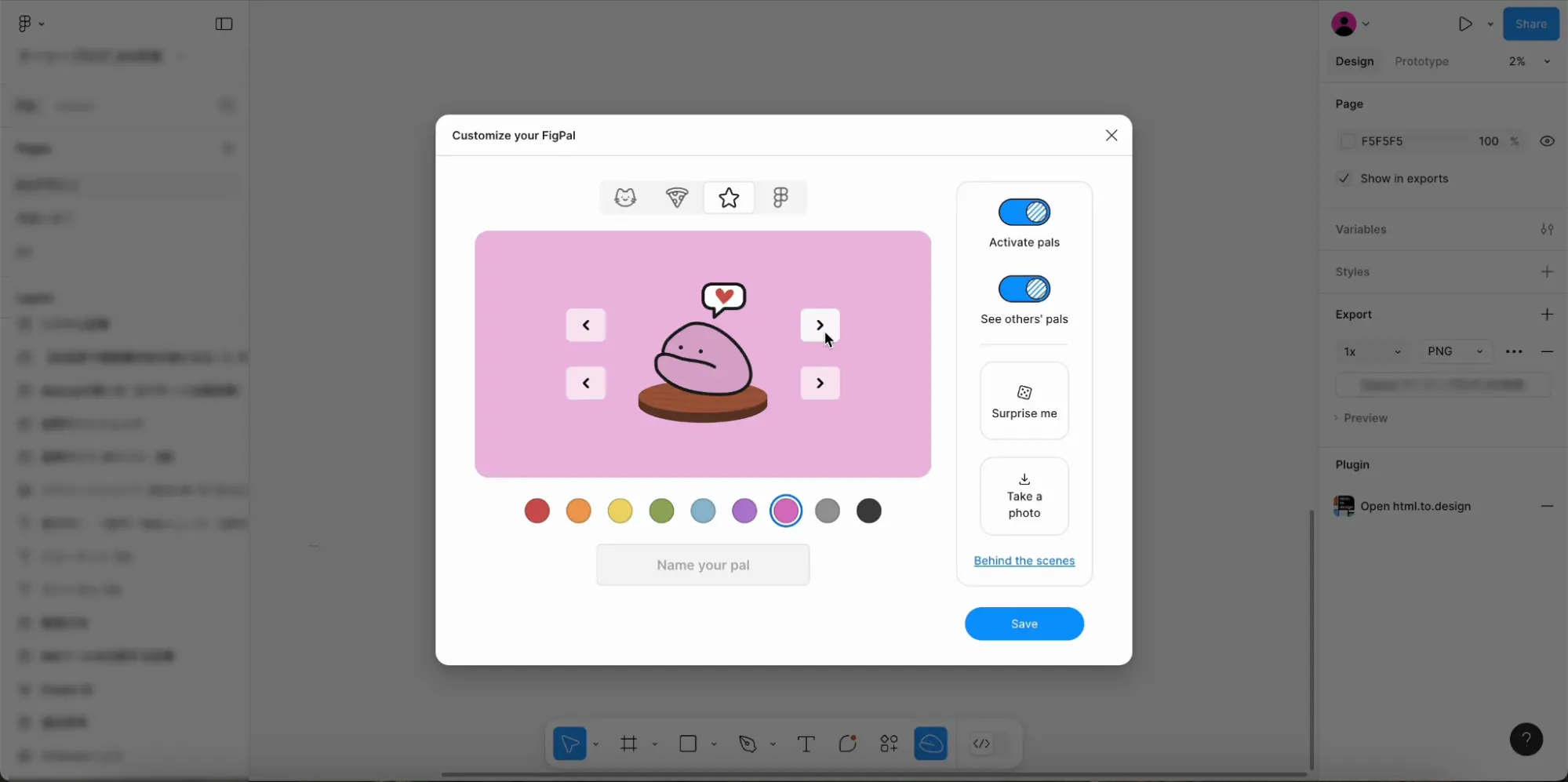Close the Customize your FigPal dialog
This screenshot has height=782, width=1568.
(1111, 136)
